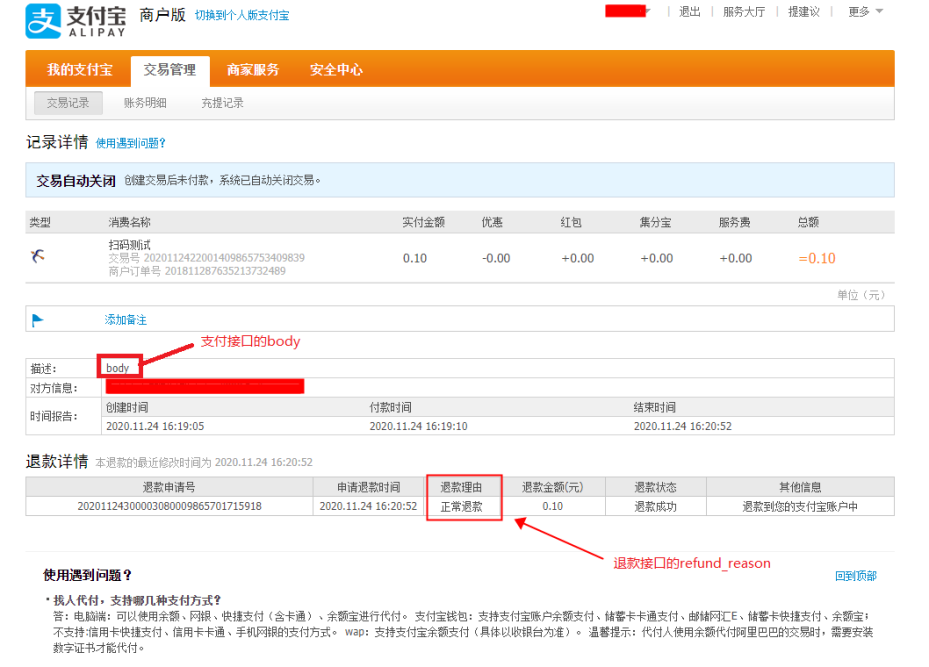Click the 使用遇到问题? link near 记录详情
929x667 pixels.
[x=127, y=143]
